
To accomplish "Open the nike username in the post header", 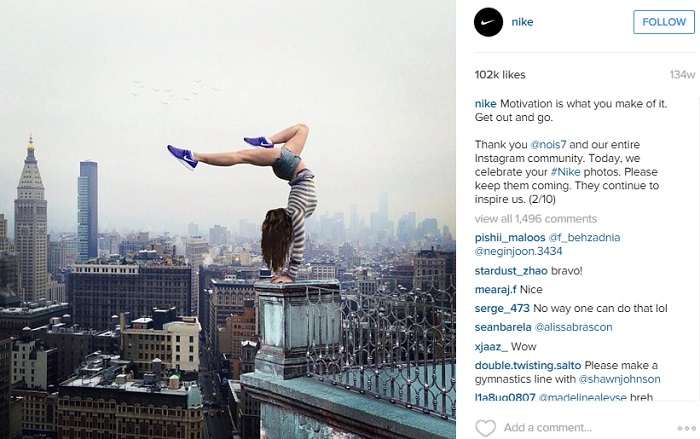I will pos(522,22).
